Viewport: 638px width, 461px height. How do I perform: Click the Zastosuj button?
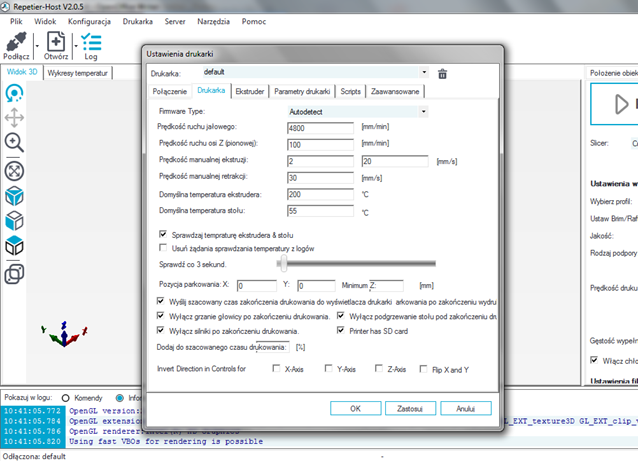coord(410,409)
